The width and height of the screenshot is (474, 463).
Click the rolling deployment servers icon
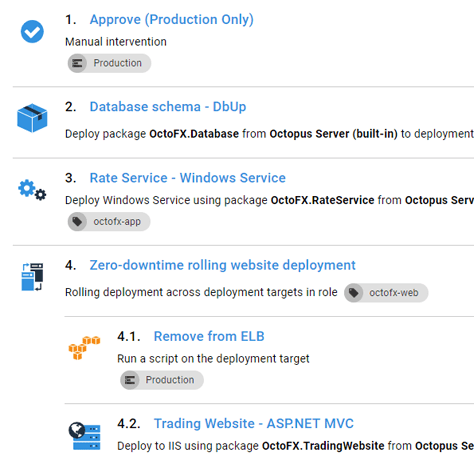pyautogui.click(x=32, y=277)
